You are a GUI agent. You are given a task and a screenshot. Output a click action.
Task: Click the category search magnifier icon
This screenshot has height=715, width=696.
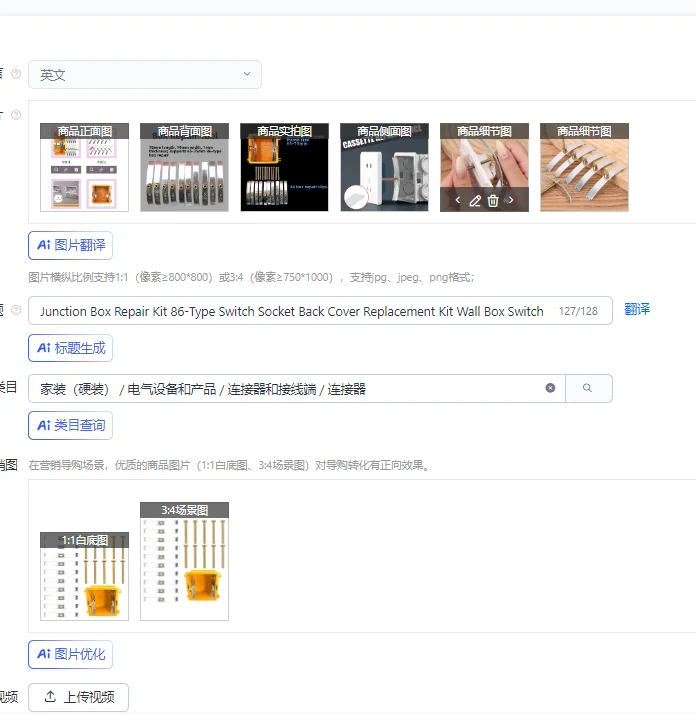click(587, 388)
